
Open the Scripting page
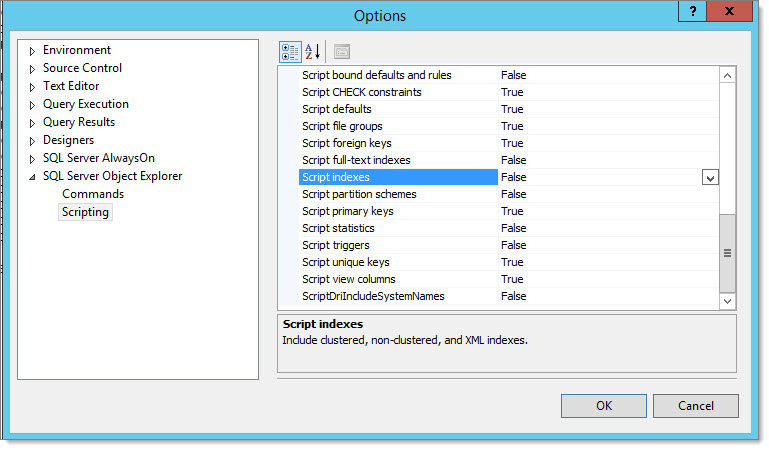point(85,212)
